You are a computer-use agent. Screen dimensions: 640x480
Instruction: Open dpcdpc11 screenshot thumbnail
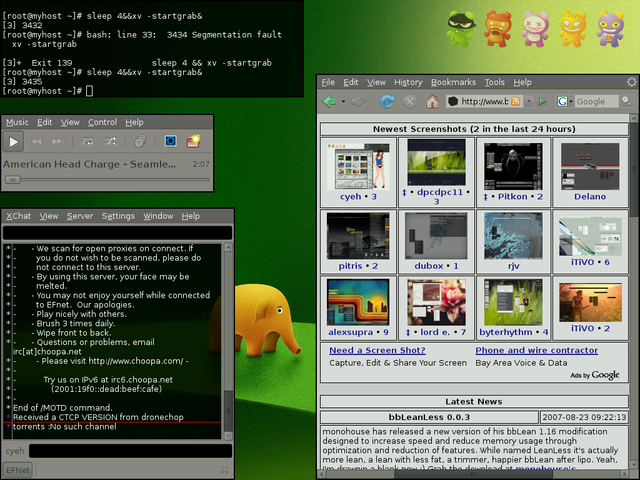point(436,162)
